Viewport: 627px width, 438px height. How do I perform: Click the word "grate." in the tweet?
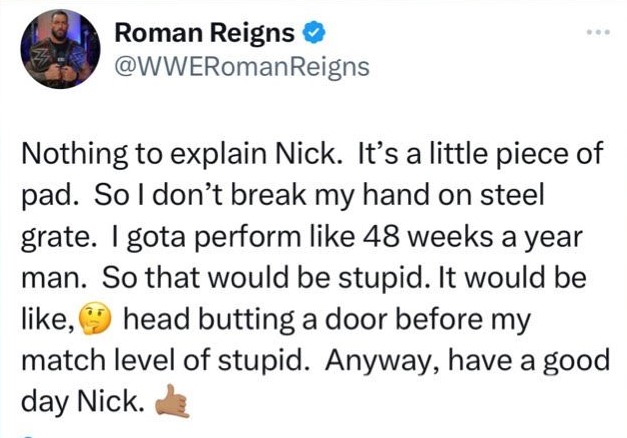click(x=58, y=238)
